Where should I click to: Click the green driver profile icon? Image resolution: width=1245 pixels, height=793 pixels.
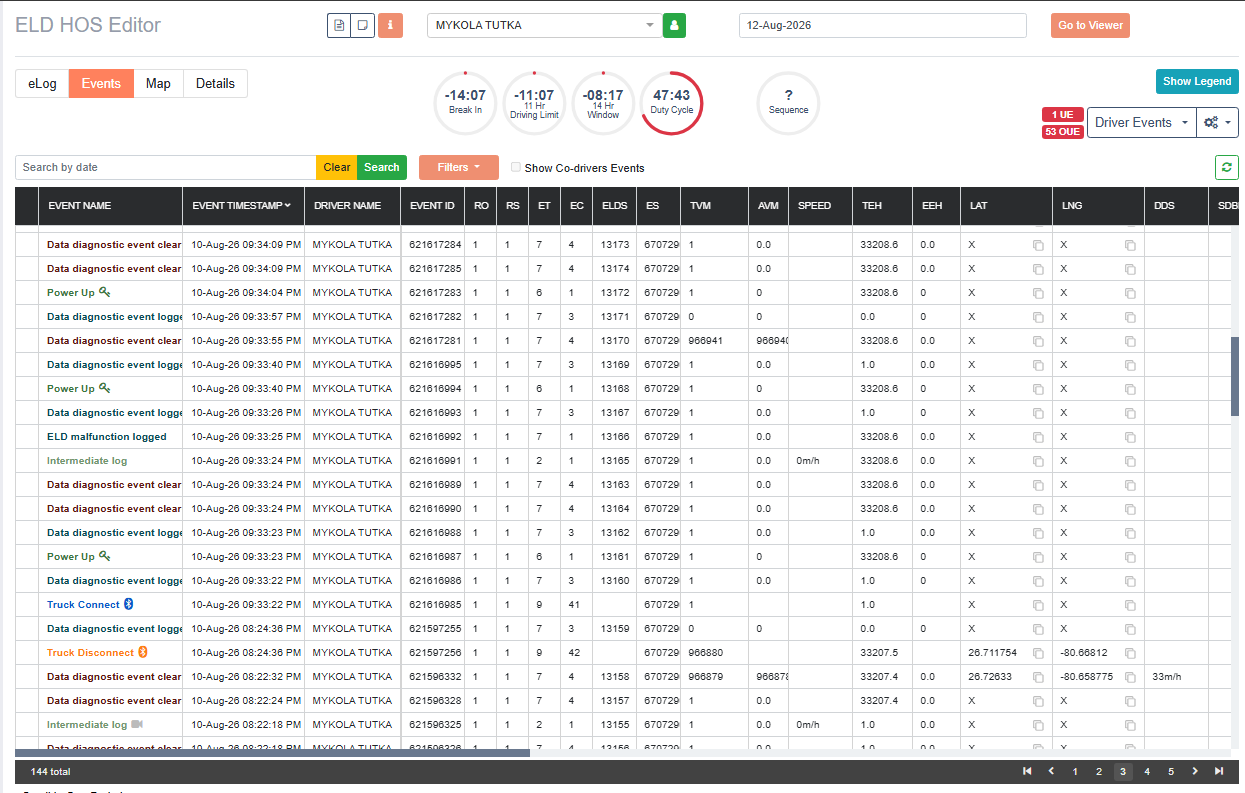(675, 25)
